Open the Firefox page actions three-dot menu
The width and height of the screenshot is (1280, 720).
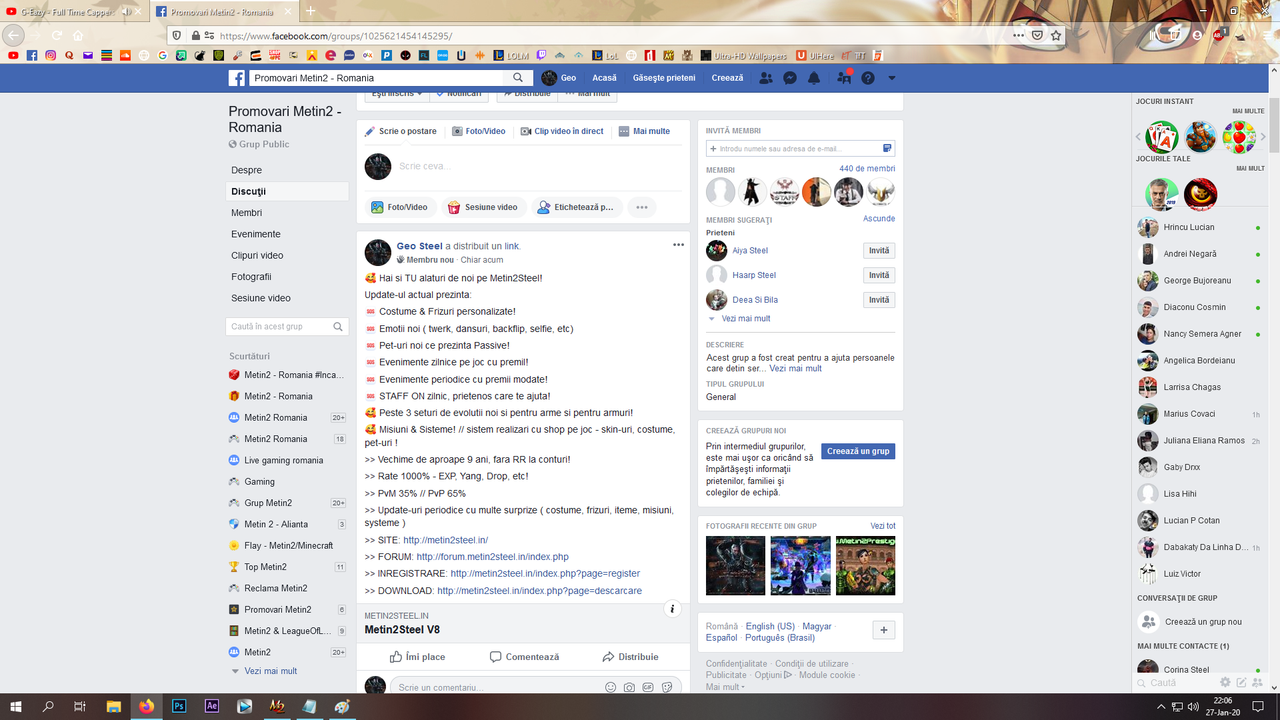click(x=1018, y=35)
